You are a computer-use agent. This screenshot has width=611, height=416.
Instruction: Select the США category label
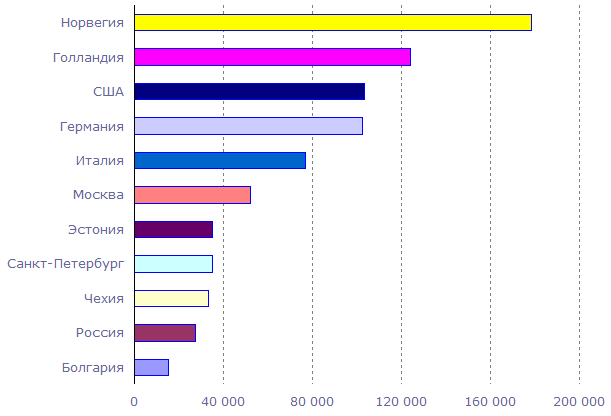108,92
